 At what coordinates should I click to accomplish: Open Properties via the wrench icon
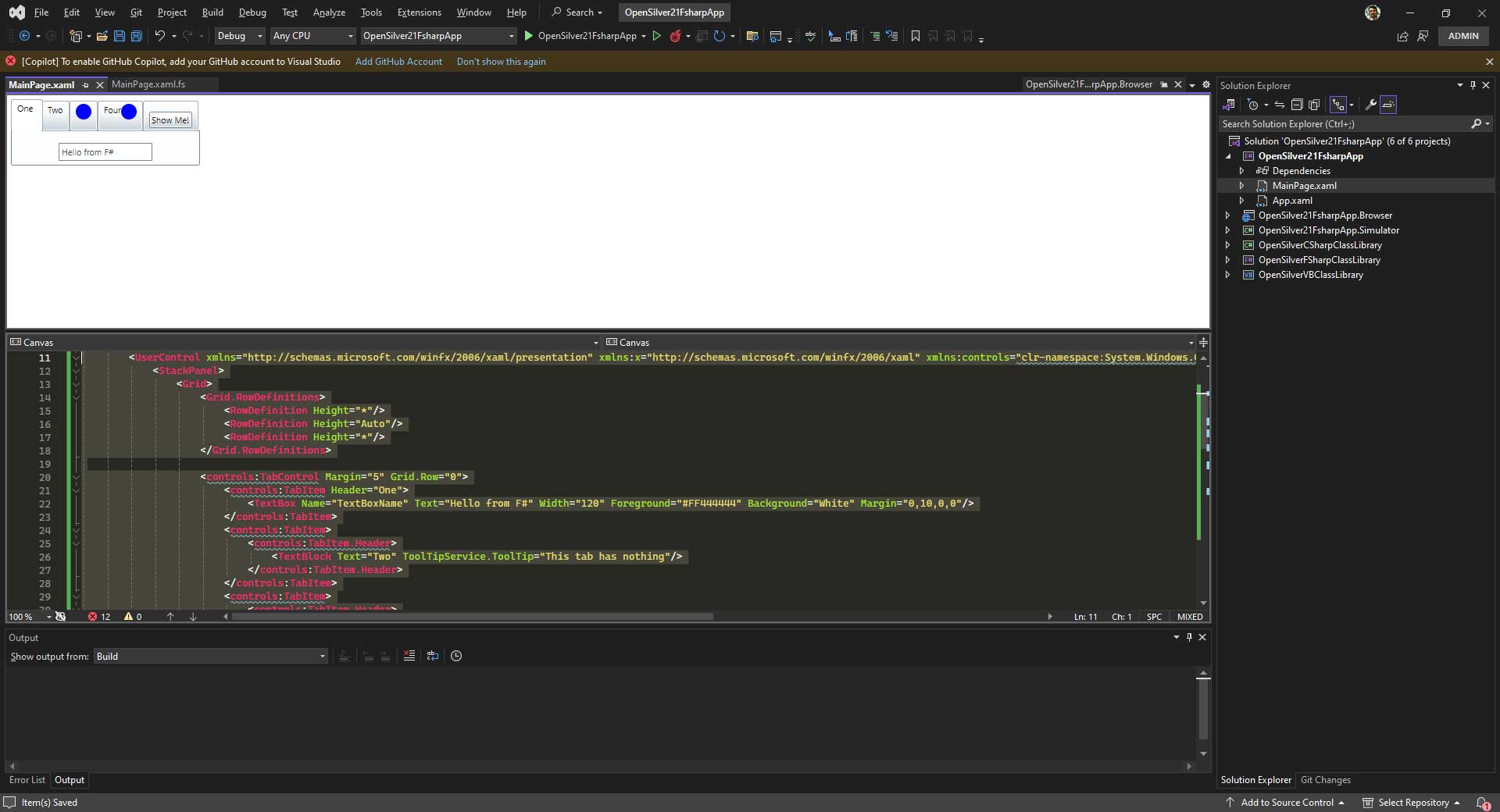pos(1371,105)
